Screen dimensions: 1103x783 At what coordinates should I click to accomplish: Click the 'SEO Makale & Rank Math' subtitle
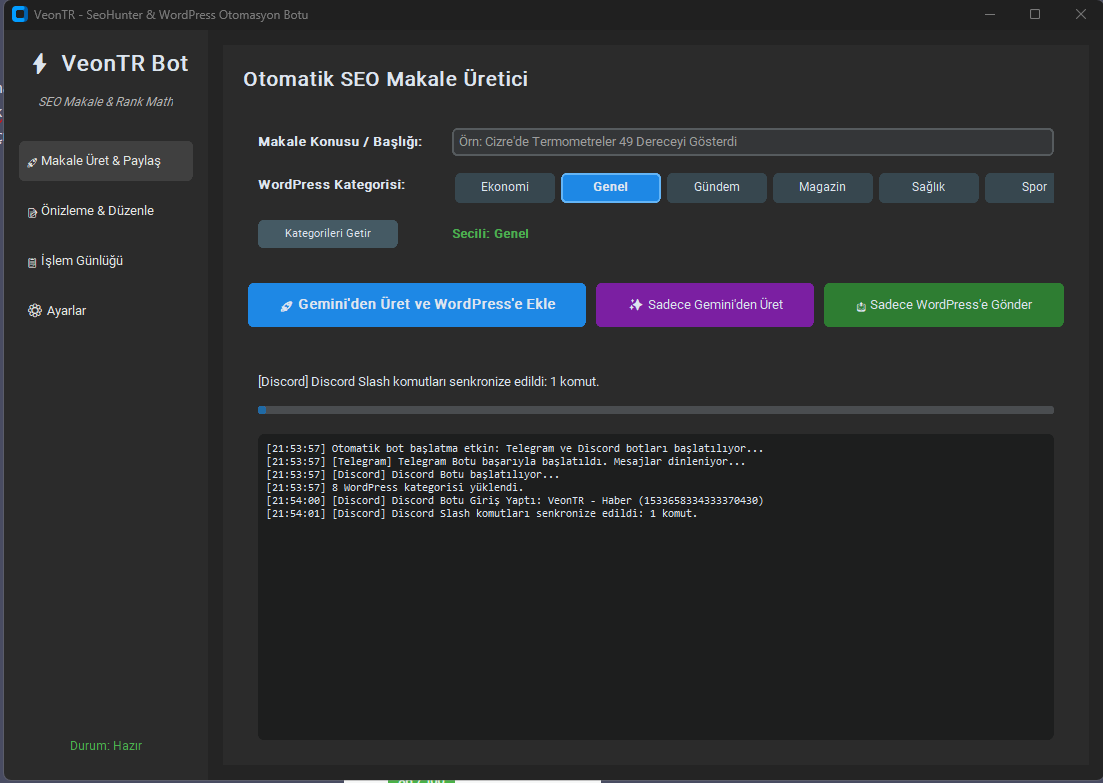point(106,102)
